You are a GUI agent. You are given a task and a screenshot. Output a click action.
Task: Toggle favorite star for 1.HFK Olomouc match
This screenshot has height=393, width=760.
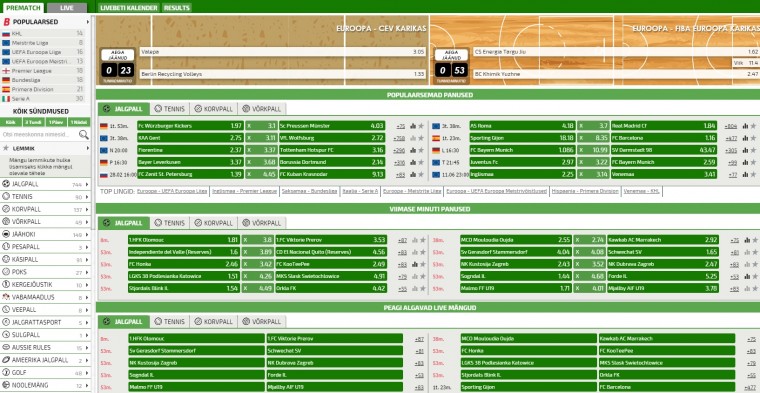click(x=423, y=240)
